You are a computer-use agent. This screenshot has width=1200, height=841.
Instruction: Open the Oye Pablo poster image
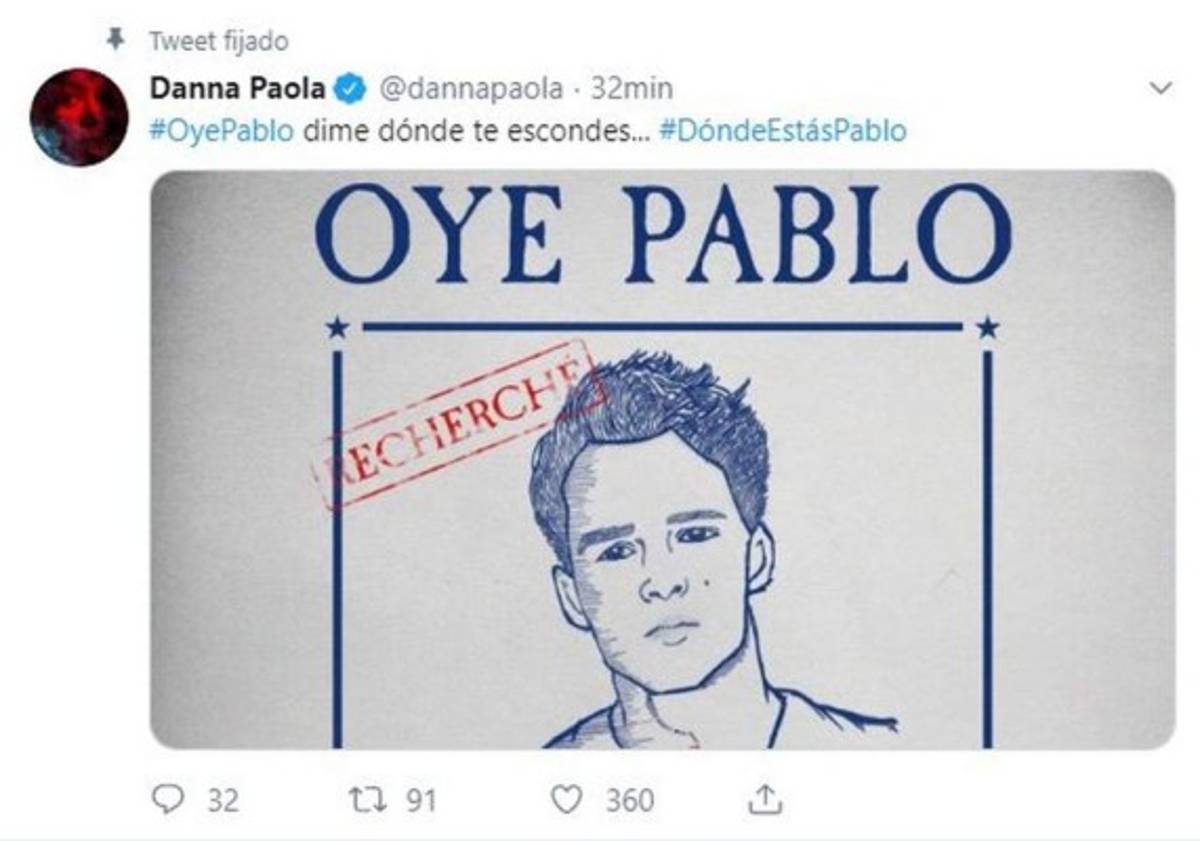pyautogui.click(x=662, y=459)
